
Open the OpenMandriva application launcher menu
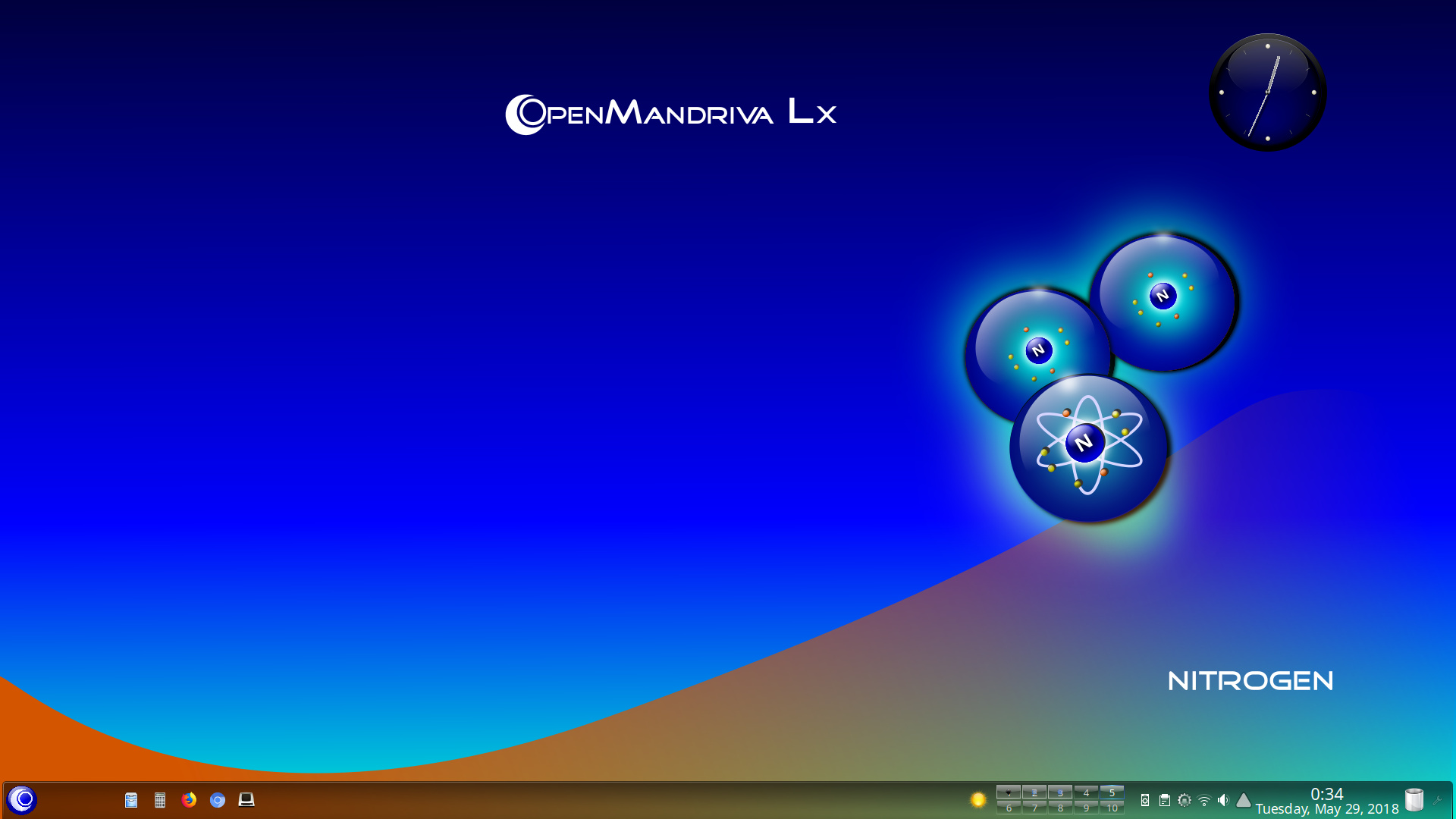pyautogui.click(x=22, y=799)
